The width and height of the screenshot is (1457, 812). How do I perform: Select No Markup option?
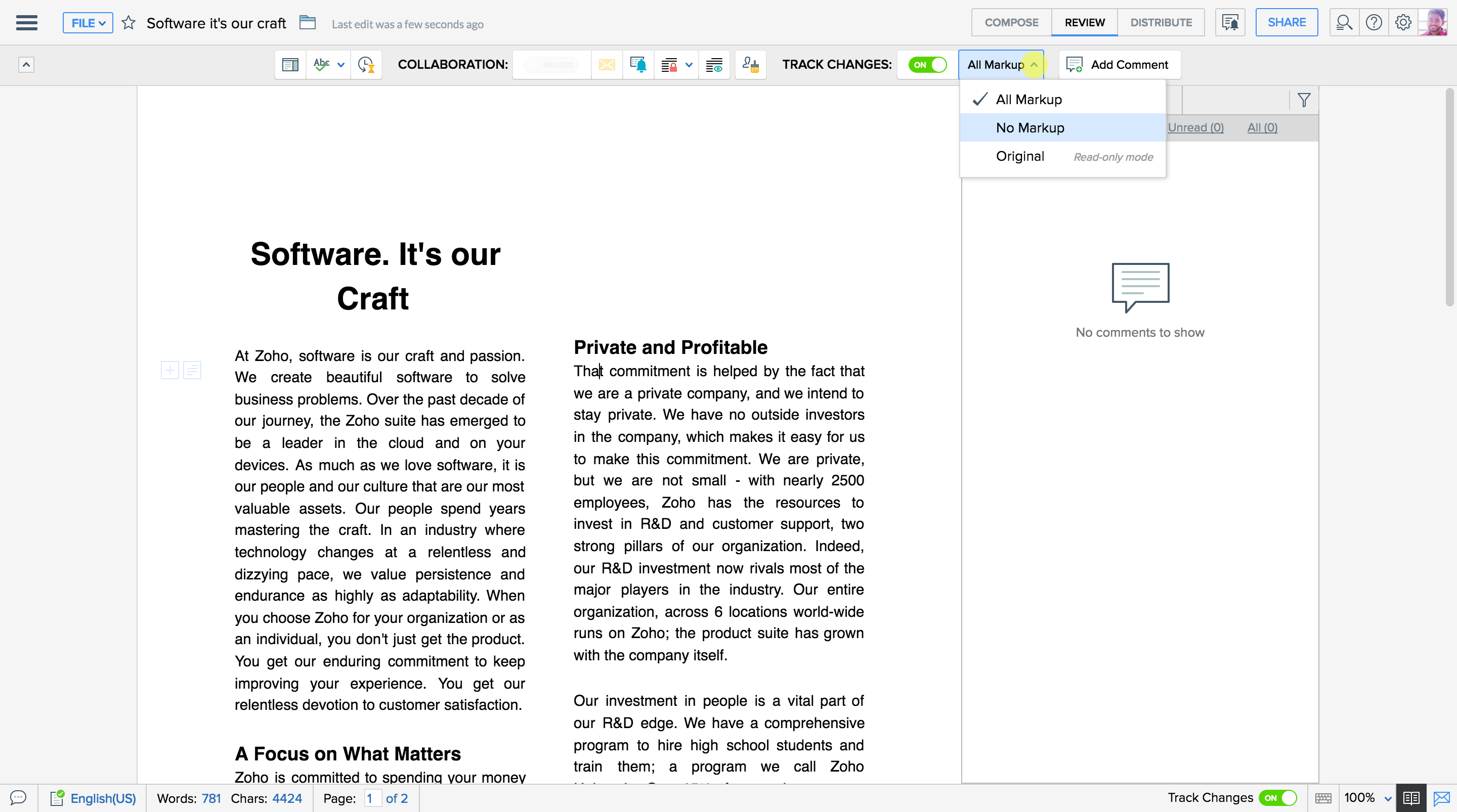pyautogui.click(x=1030, y=128)
